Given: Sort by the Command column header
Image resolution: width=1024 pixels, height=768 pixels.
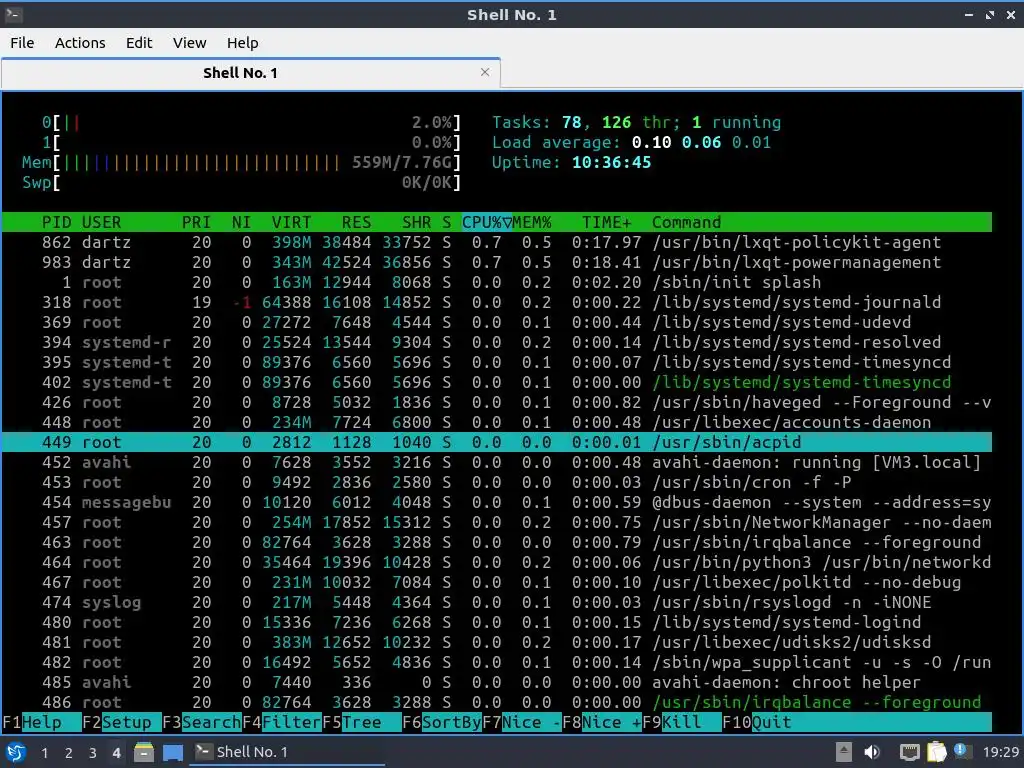Looking at the screenshot, I should 686,222.
